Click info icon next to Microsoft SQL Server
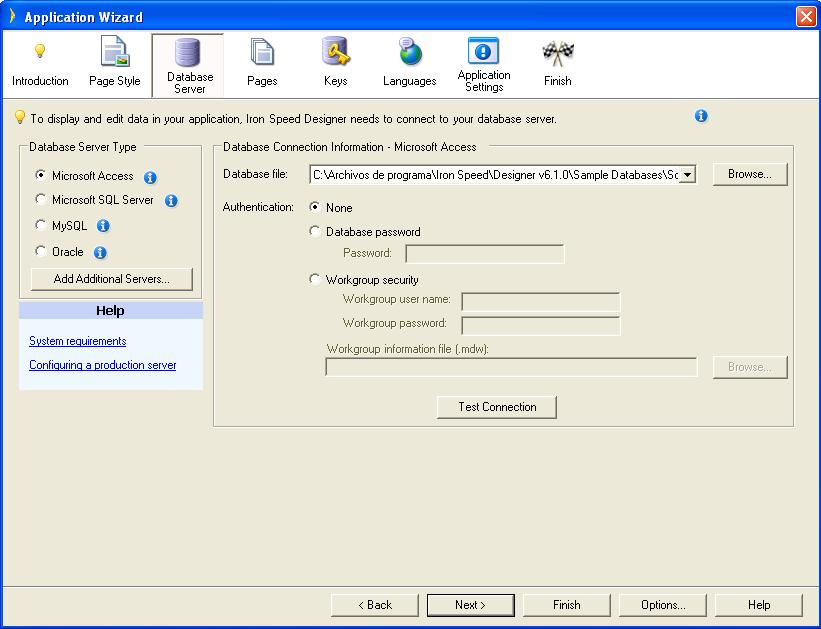This screenshot has width=821, height=629. pos(171,201)
